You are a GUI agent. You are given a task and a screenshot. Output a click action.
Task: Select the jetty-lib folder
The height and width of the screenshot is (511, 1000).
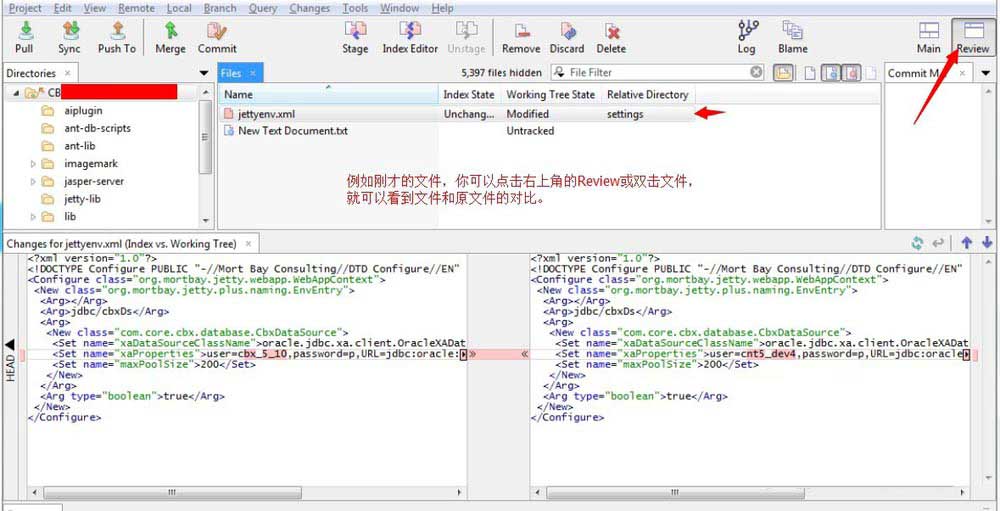82,199
